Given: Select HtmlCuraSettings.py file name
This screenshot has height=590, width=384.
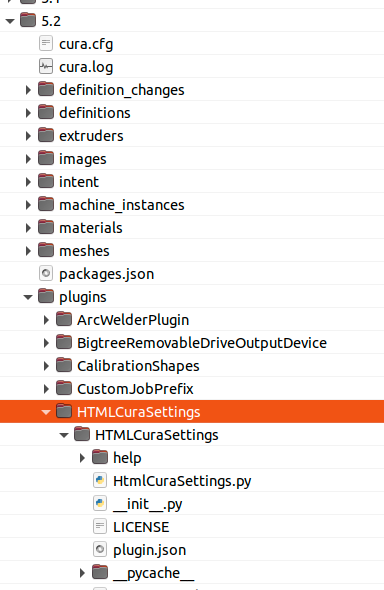Looking at the screenshot, I should coord(182,482).
